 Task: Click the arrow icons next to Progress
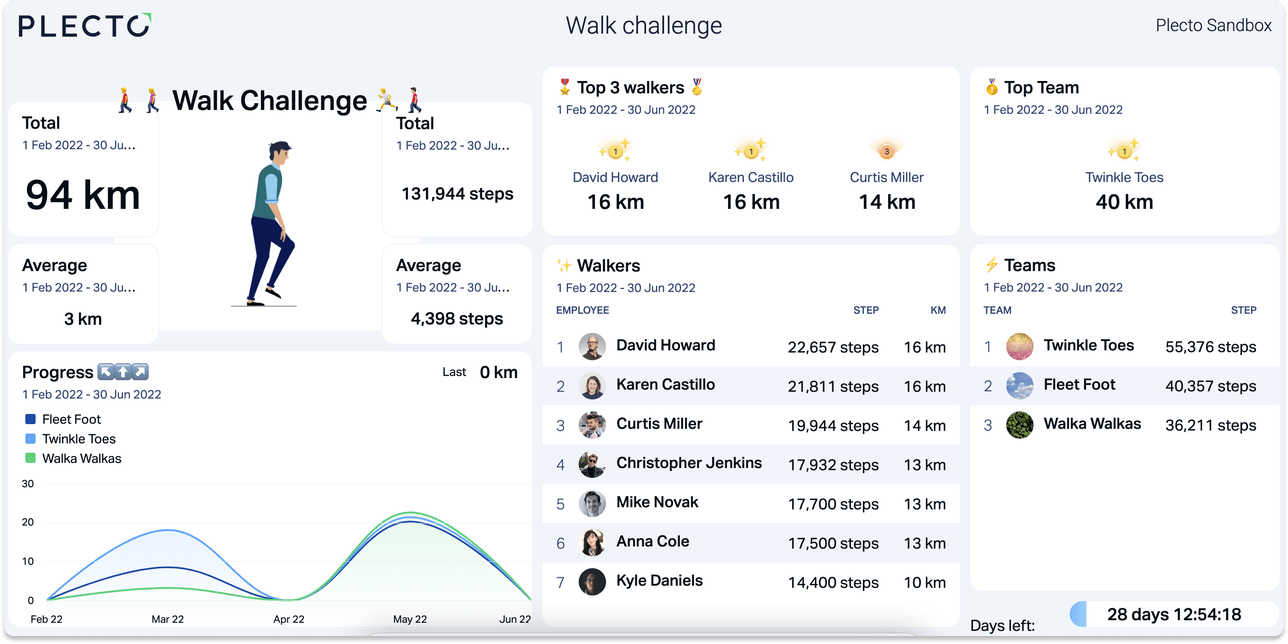coord(123,372)
